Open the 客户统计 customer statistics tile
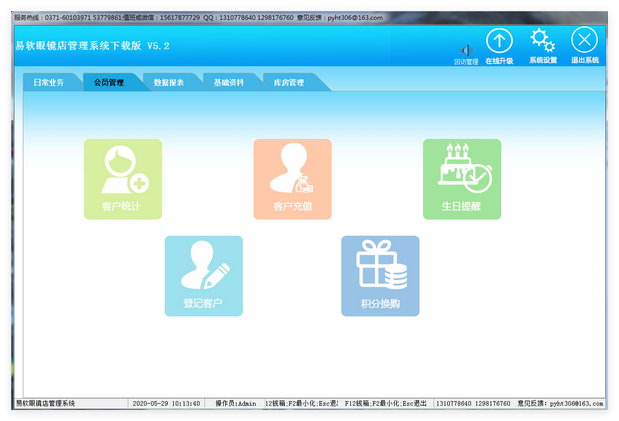 122,179
